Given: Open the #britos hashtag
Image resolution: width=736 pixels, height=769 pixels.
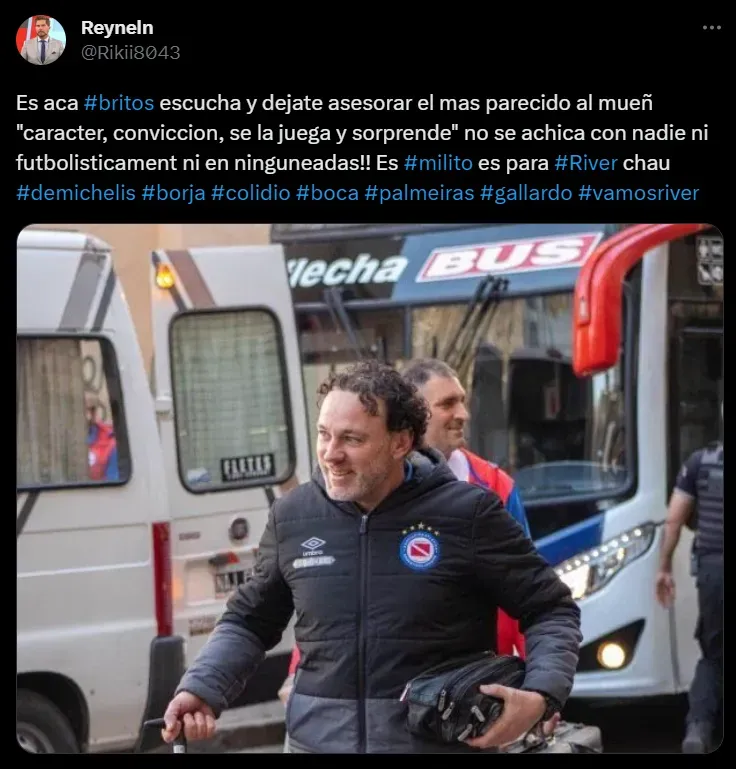Looking at the screenshot, I should click(x=119, y=103).
